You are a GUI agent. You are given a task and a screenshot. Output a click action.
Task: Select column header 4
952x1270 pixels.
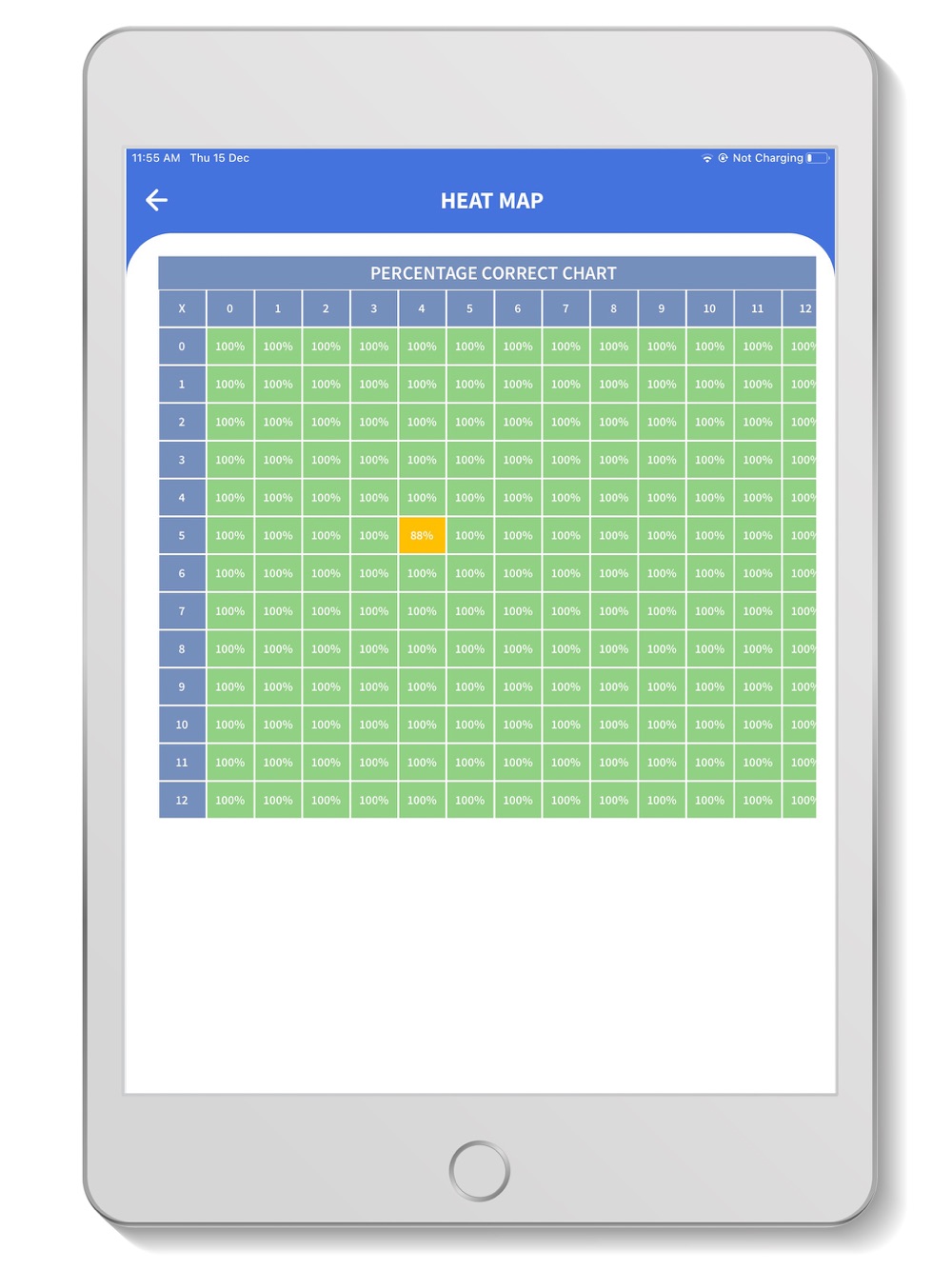(422, 308)
